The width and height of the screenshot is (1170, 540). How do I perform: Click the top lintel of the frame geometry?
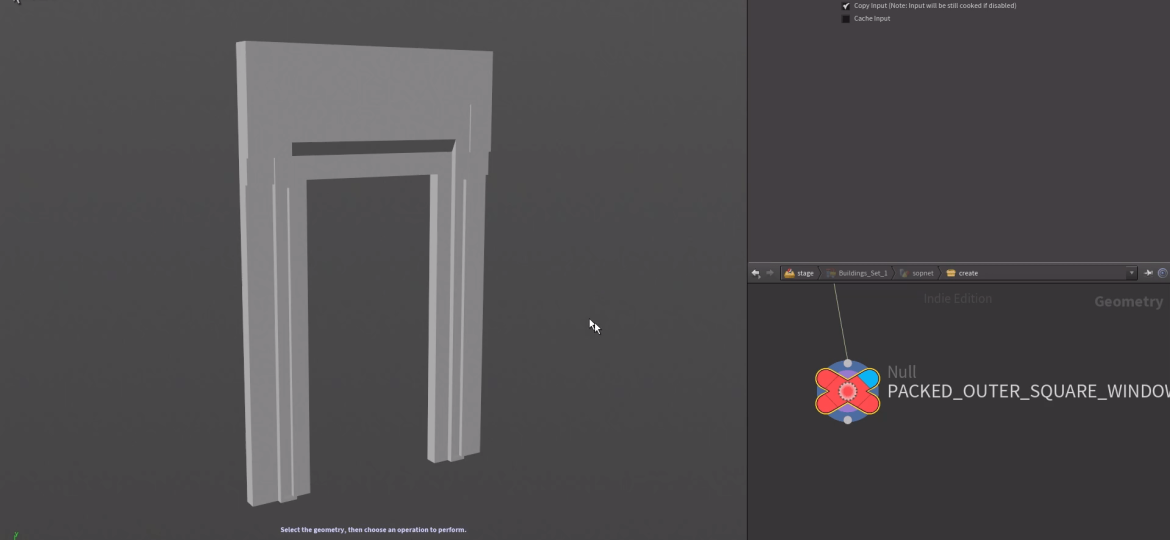pos(365,95)
